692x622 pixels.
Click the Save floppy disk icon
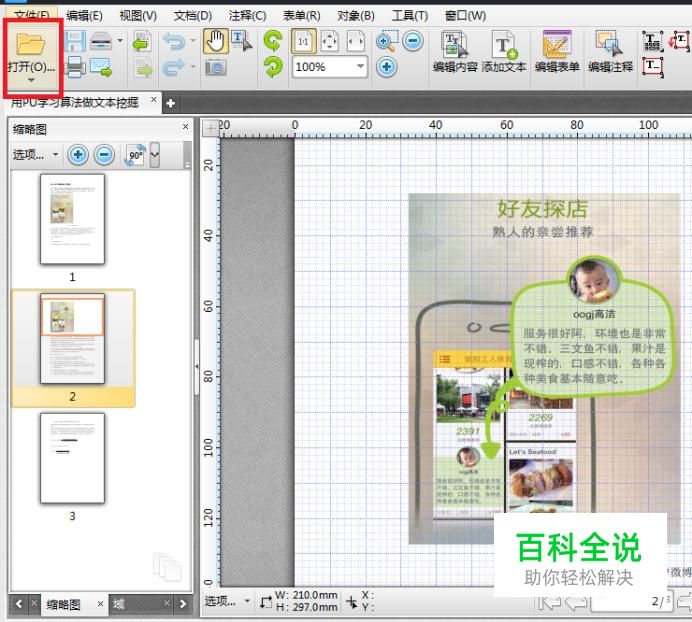(75, 41)
